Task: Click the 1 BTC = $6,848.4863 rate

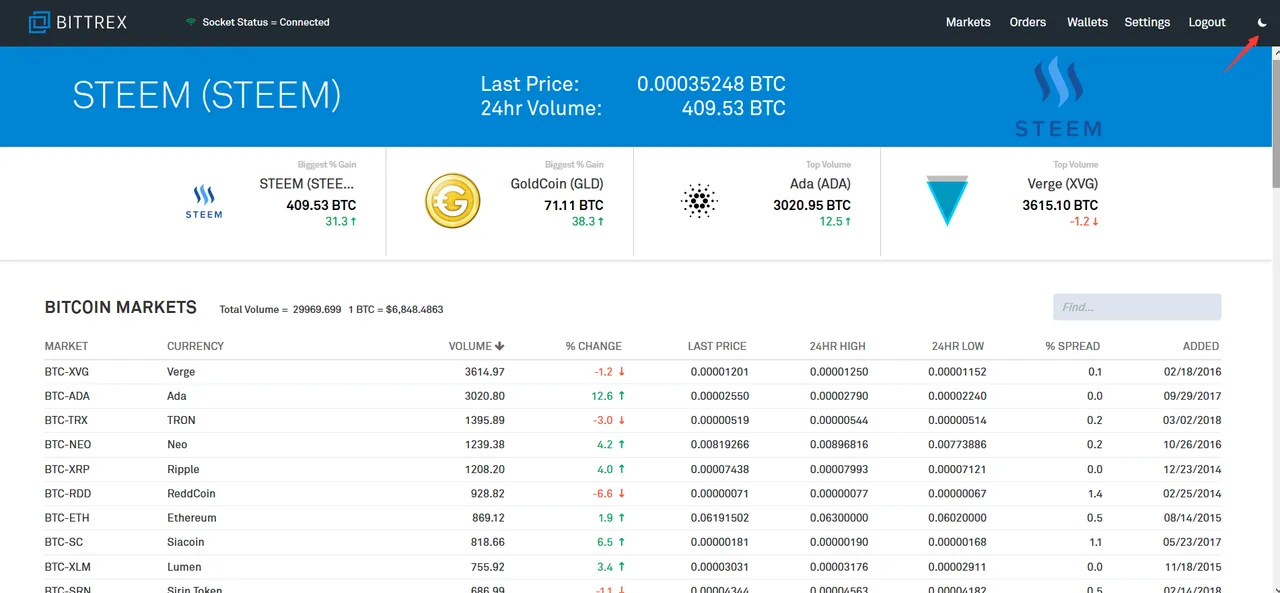Action: click(x=396, y=310)
